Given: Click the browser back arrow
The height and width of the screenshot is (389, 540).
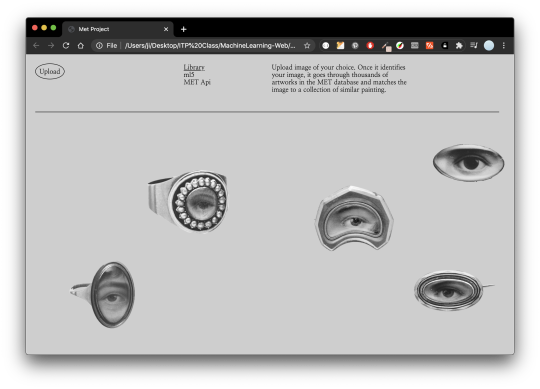Looking at the screenshot, I should [36, 45].
